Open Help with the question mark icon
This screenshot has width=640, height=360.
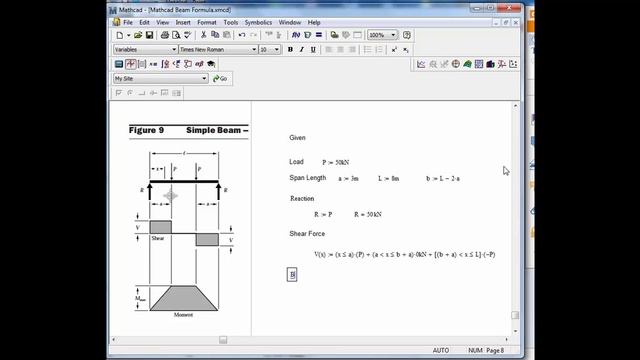pos(407,36)
